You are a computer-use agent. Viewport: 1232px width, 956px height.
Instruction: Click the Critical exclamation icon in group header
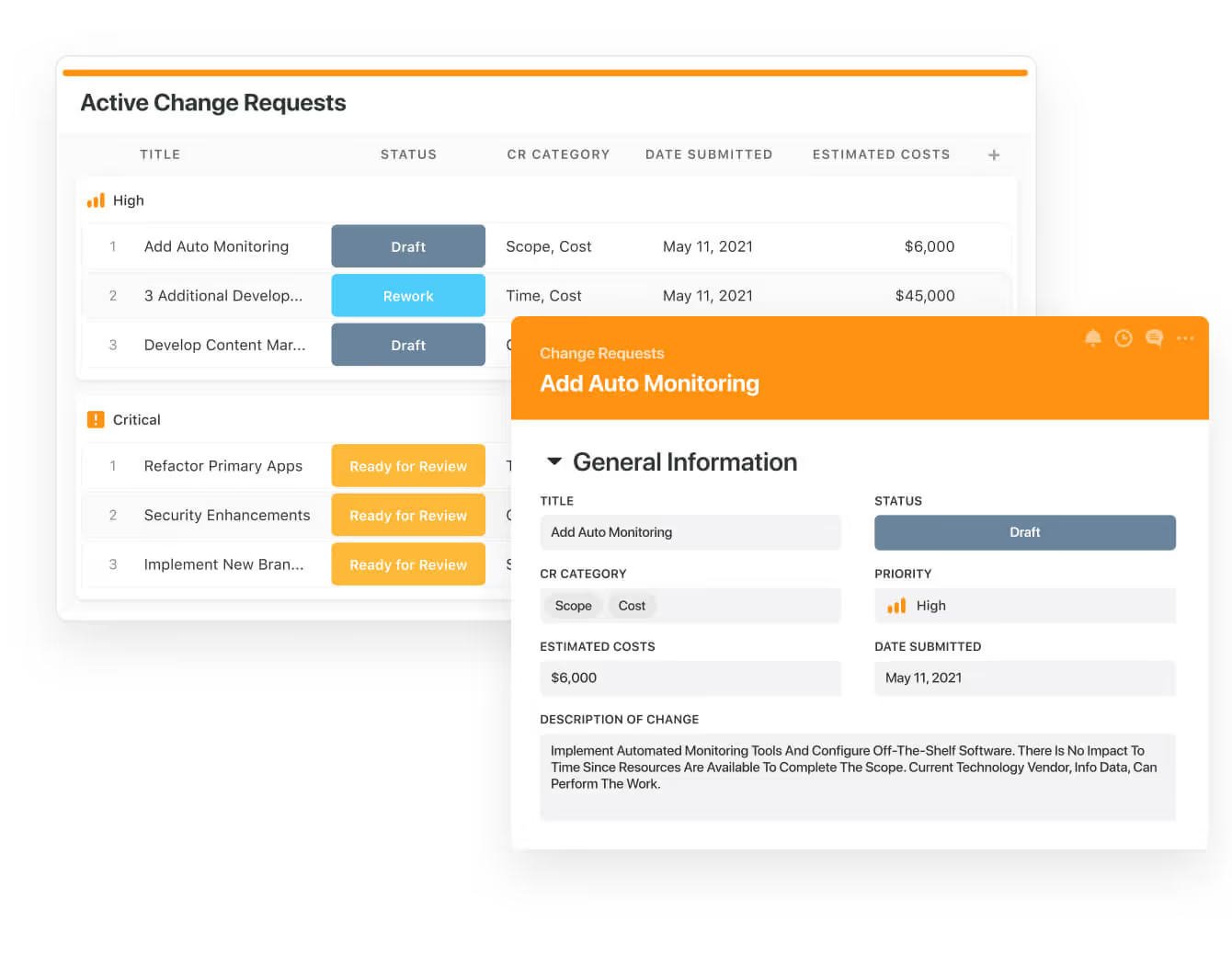coord(96,420)
